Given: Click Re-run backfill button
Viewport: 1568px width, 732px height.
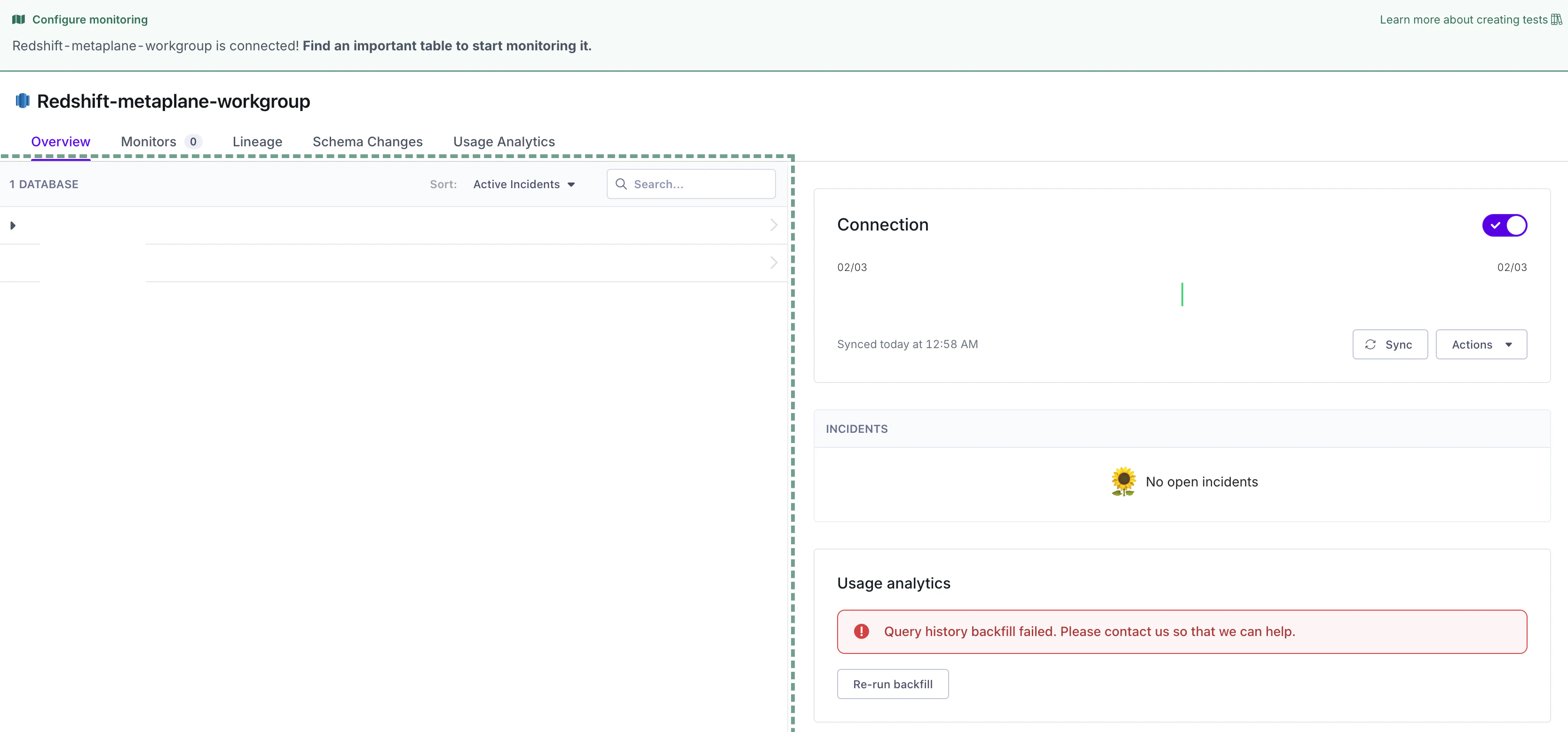Looking at the screenshot, I should [x=892, y=684].
